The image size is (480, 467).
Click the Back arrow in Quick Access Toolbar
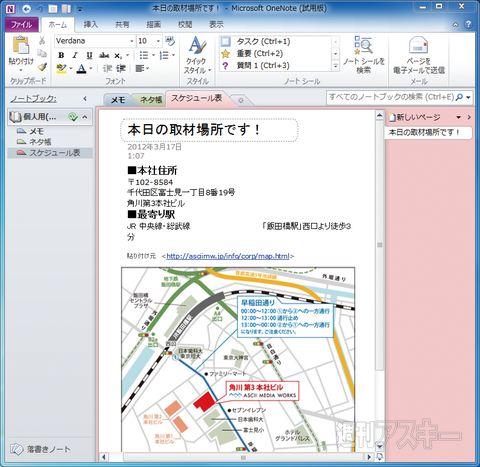(x=26, y=9)
